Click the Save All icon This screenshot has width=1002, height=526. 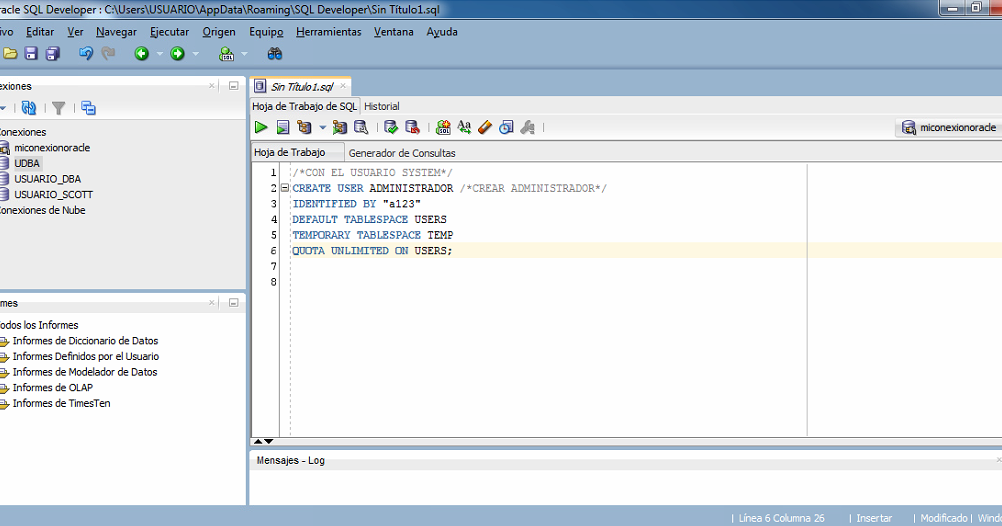tap(52, 54)
